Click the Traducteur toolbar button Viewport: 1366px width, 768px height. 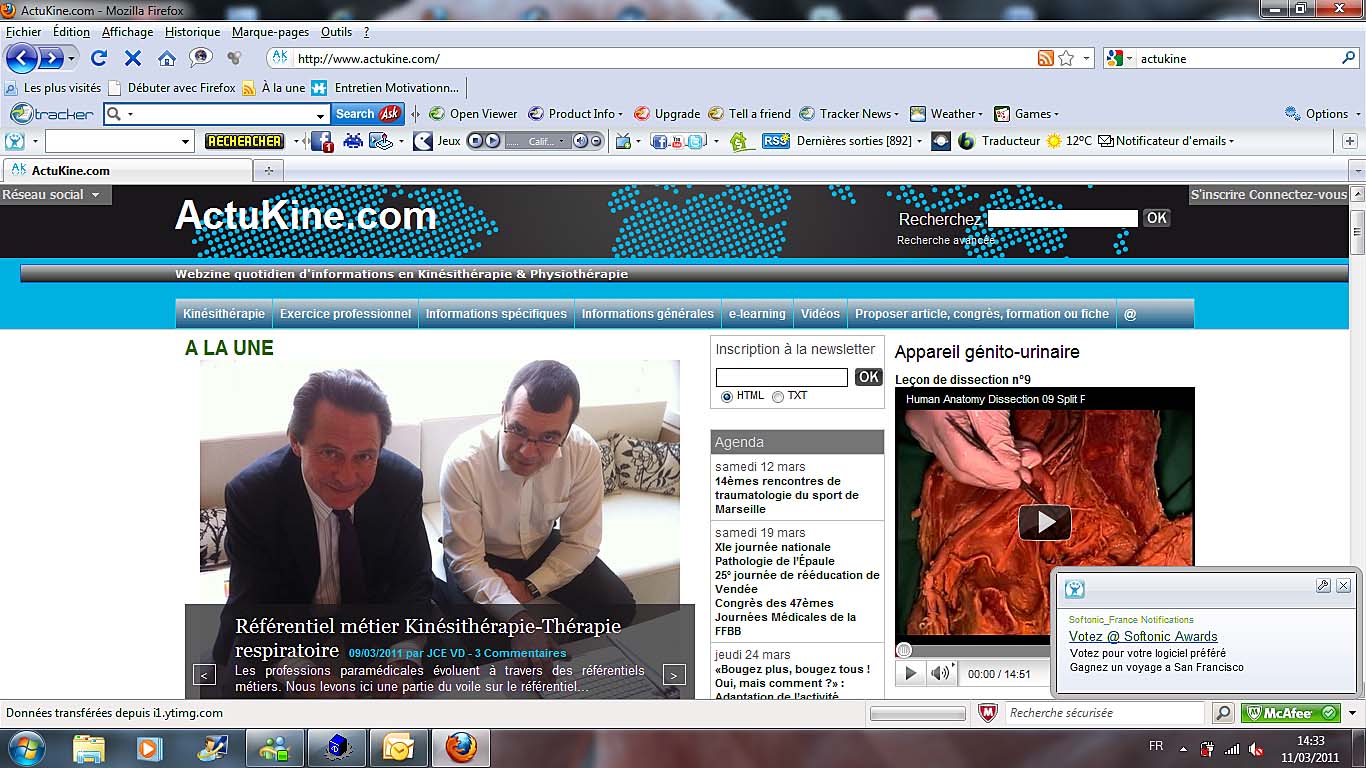(x=999, y=141)
